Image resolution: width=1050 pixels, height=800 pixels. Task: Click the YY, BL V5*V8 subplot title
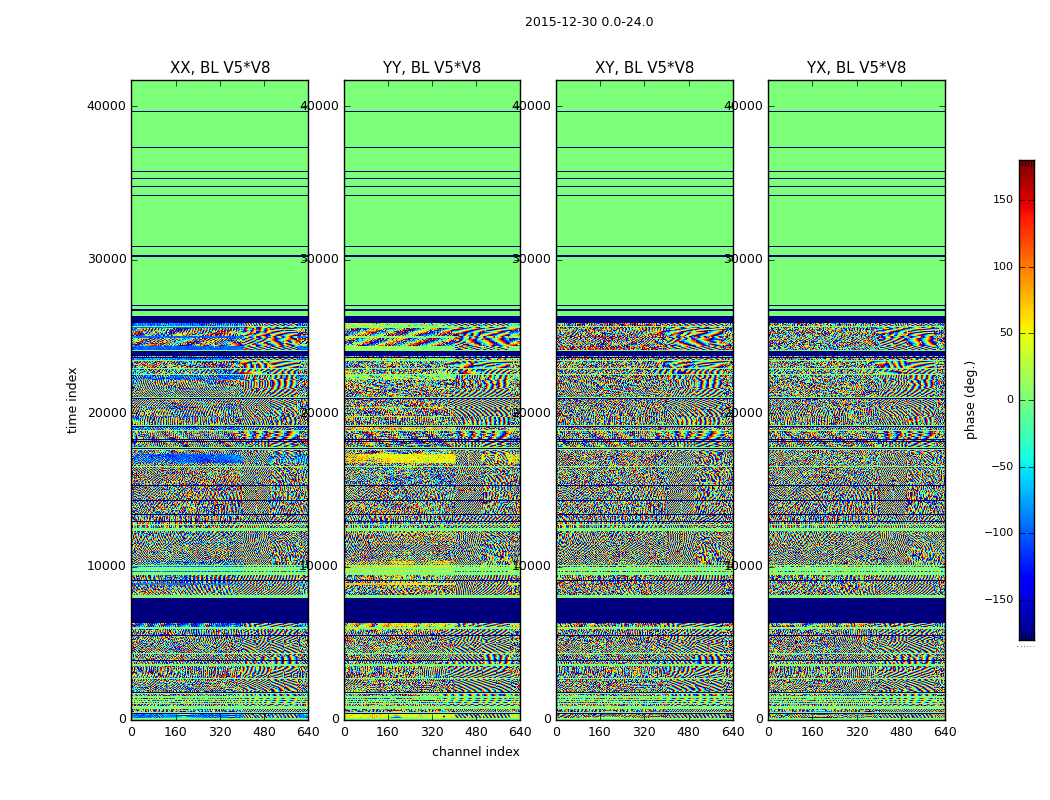coord(432,68)
